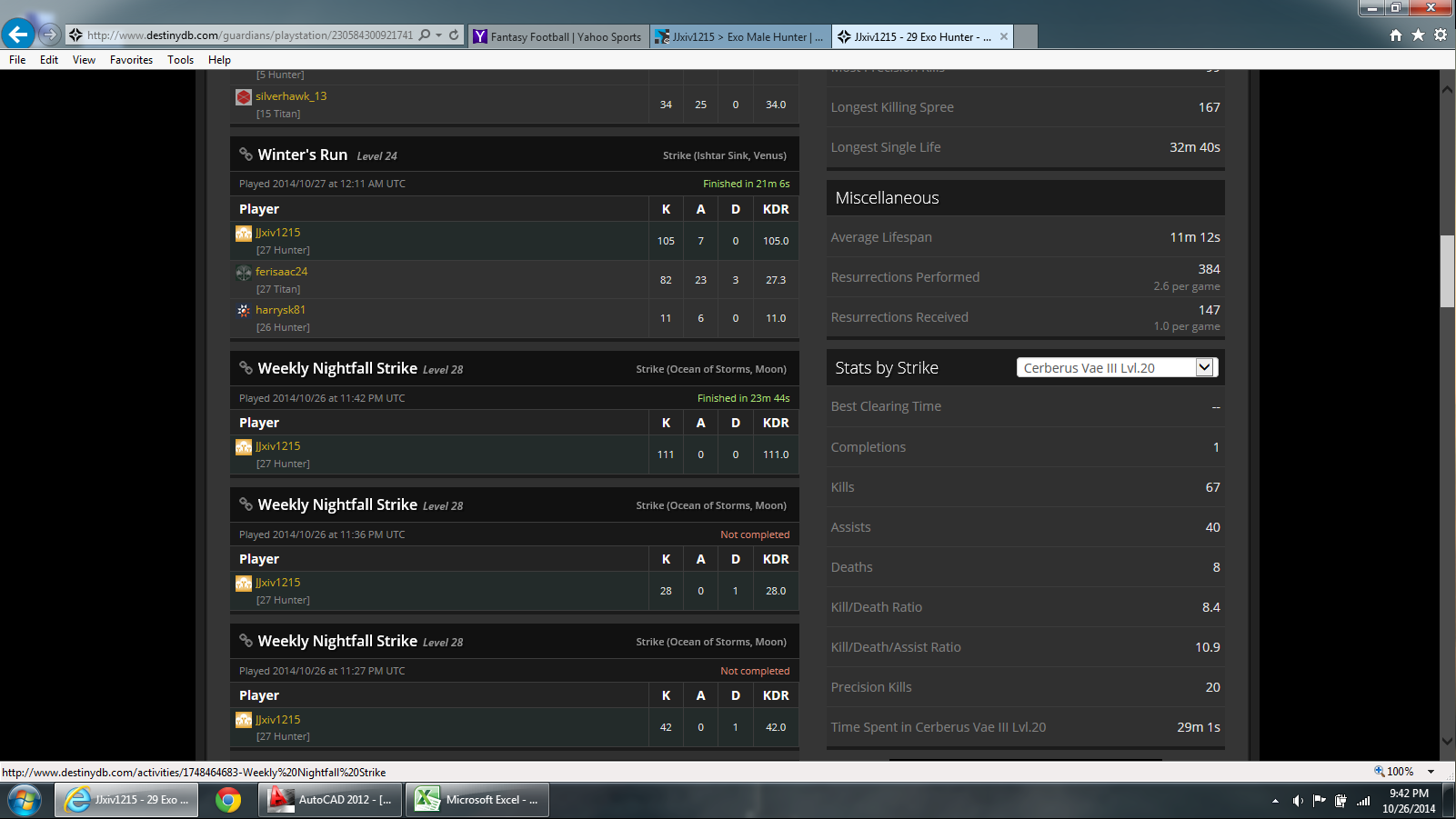Switch to Microsoft Excel taskbar window
1456x819 pixels.
point(477,800)
